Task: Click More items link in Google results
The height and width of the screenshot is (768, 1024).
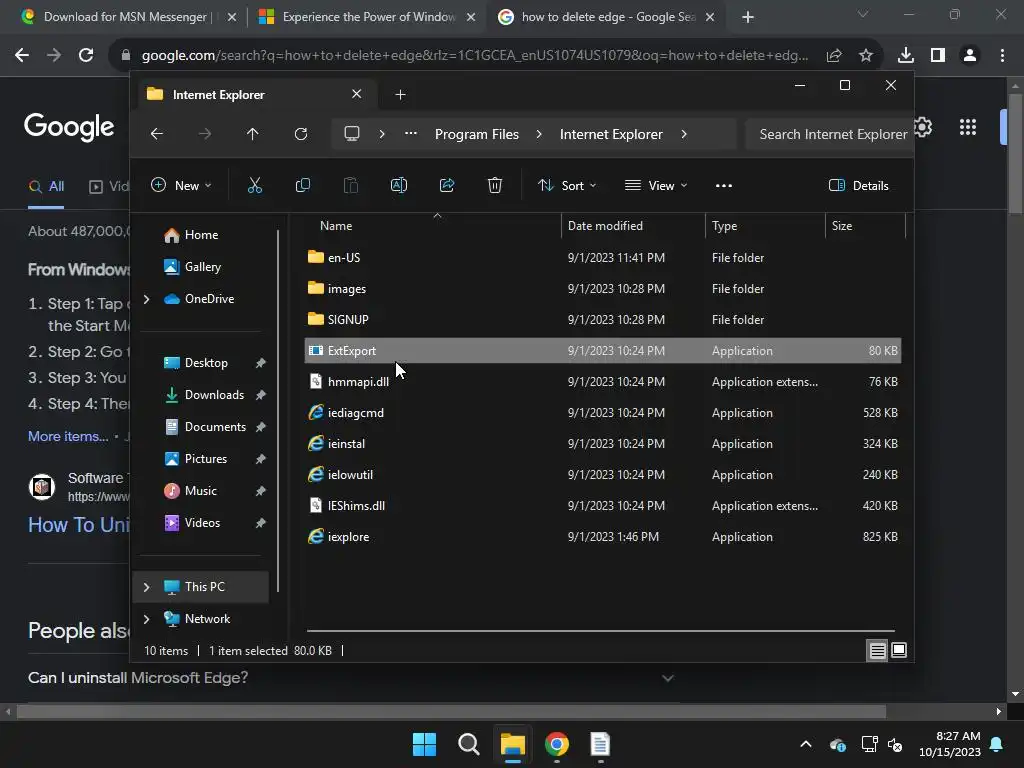Action: 68,436
